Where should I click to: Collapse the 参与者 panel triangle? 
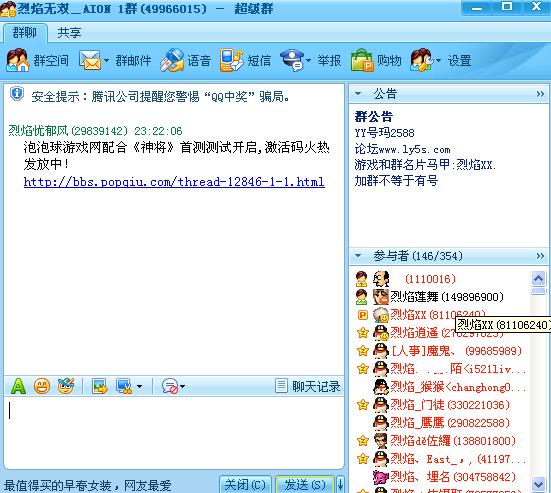point(358,255)
